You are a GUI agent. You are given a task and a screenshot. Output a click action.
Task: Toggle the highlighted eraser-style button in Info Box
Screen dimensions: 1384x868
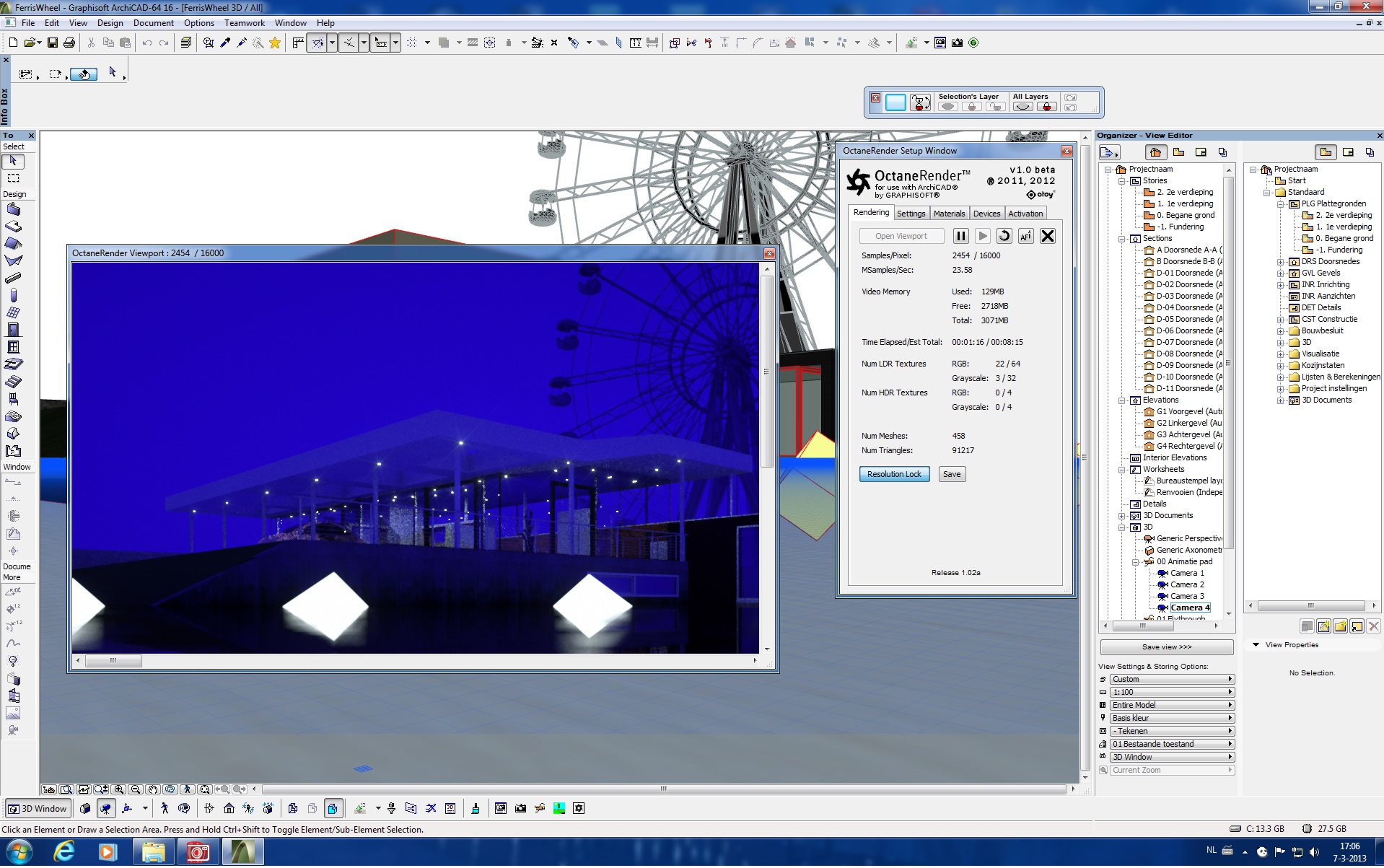84,74
